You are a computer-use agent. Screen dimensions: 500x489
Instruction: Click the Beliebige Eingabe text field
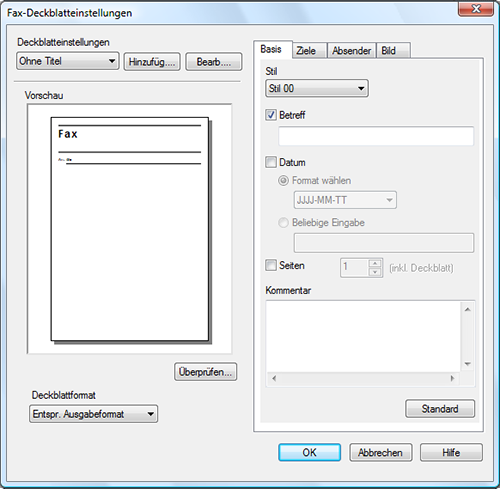coord(384,243)
